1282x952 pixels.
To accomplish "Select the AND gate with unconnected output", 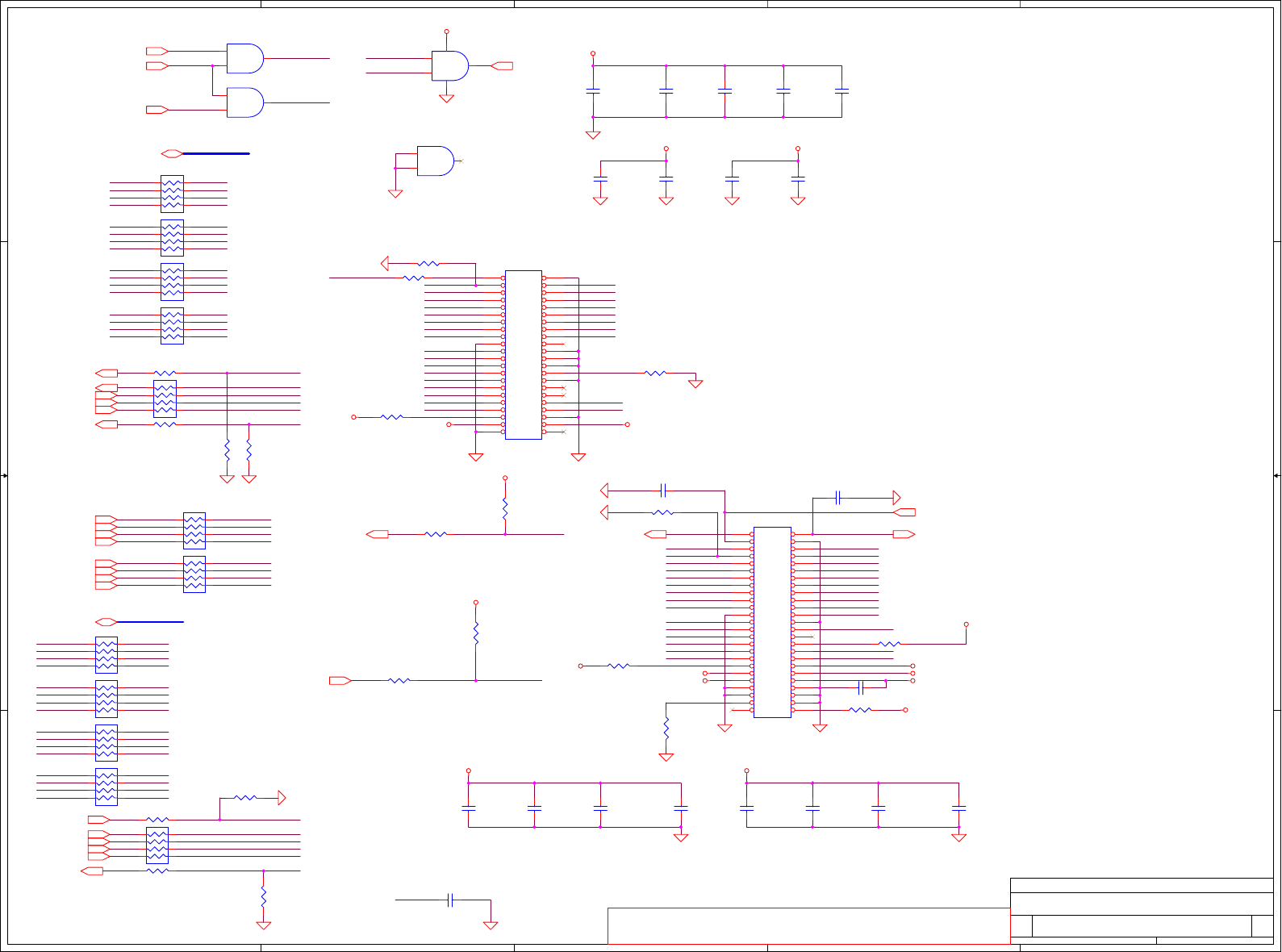I will [x=436, y=161].
